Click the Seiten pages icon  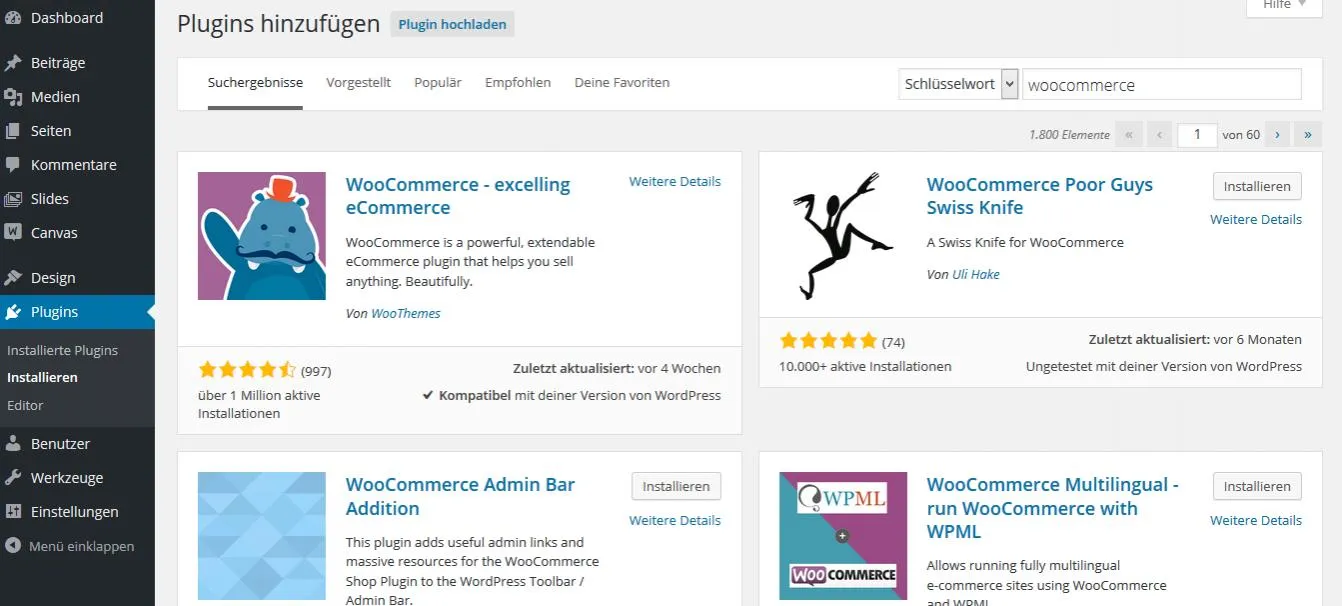click(13, 131)
